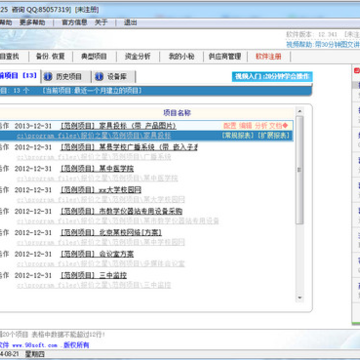
Task: Click the path ending 范例项目\某大学校园网
Action: pyautogui.click(x=101, y=200)
